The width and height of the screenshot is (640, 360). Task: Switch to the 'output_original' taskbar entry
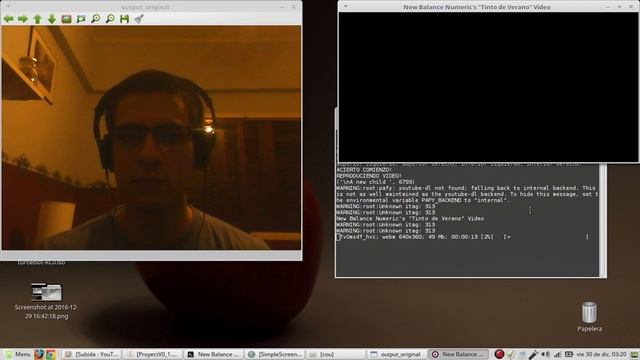point(397,354)
